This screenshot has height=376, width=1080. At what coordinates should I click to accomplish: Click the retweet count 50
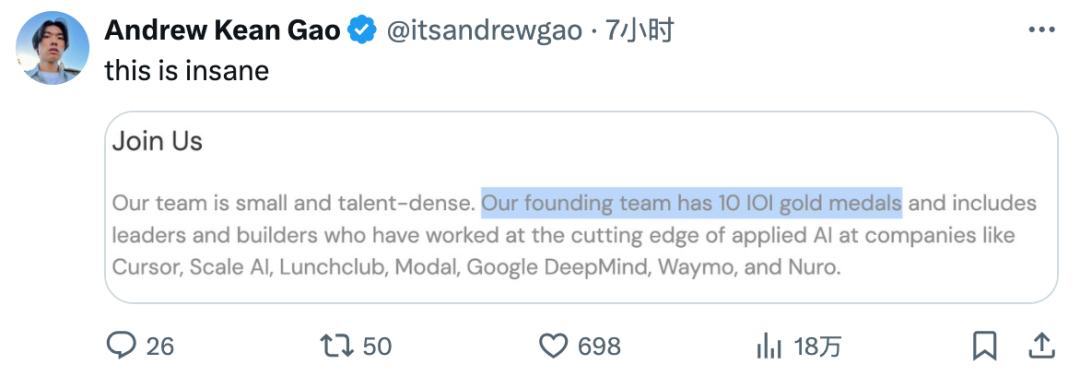(377, 346)
